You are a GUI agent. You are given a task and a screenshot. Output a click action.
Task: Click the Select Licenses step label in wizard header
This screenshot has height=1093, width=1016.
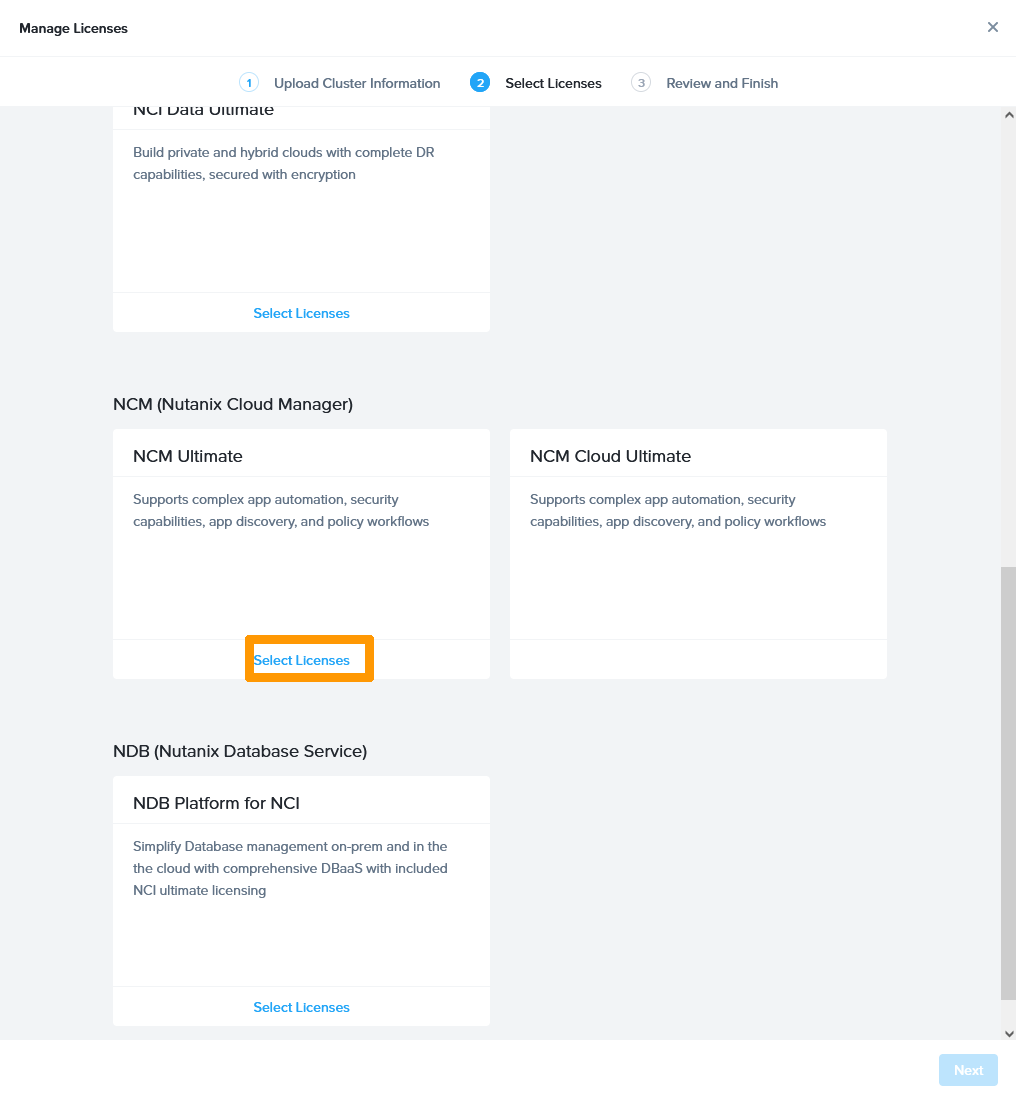pyautogui.click(x=553, y=83)
